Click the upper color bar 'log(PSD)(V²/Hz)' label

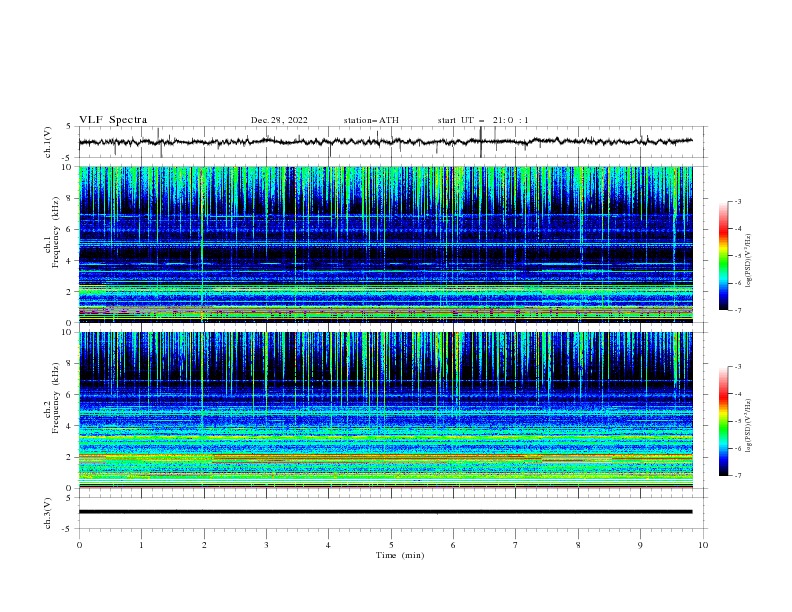tap(748, 261)
